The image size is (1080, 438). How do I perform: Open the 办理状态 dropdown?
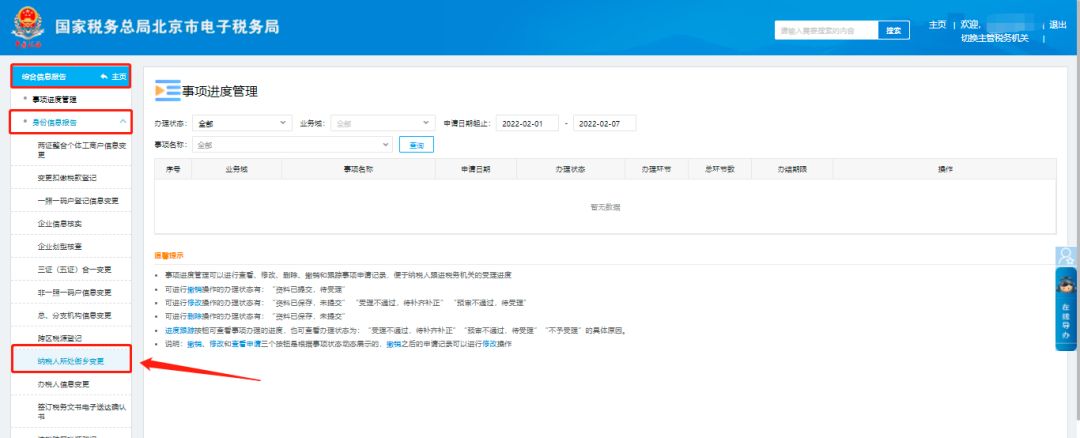pos(242,123)
